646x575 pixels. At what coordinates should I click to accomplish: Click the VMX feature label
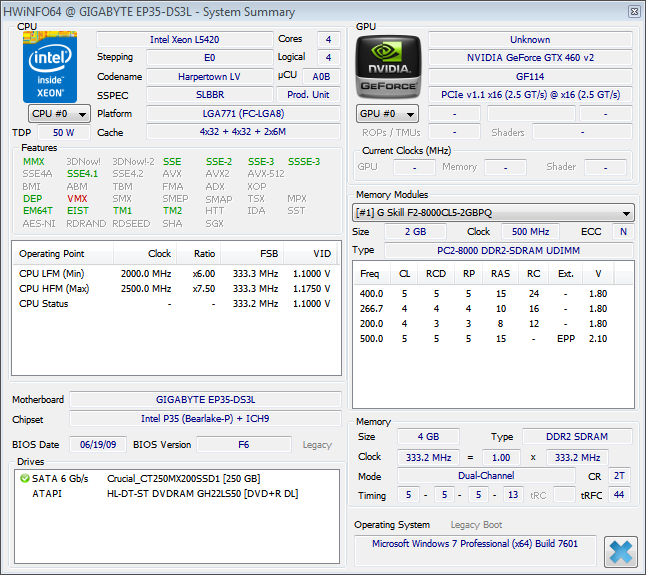pos(77,199)
